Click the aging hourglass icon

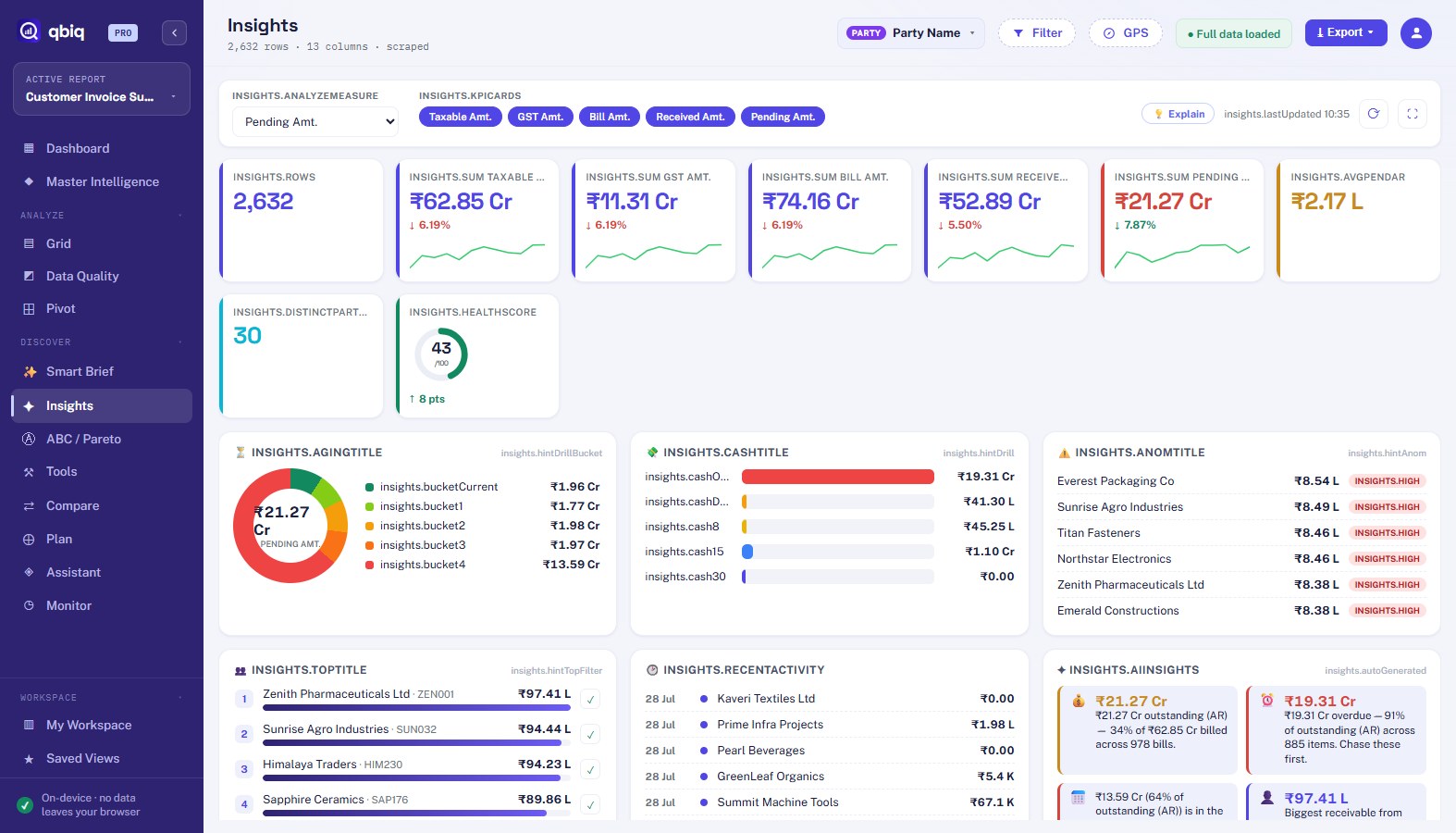coord(241,453)
